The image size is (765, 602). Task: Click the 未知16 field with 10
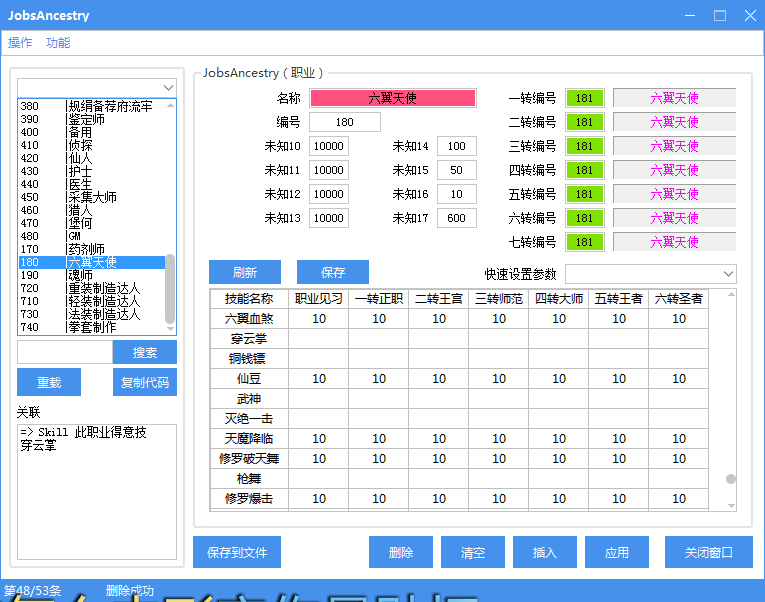pos(457,194)
